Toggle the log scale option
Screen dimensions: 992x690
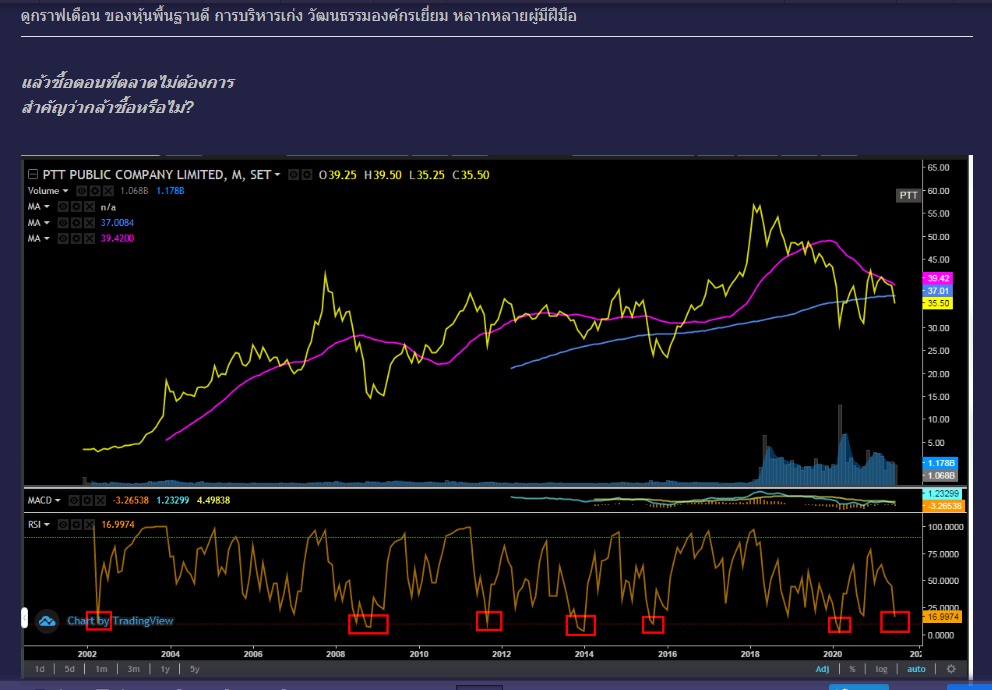(x=881, y=668)
